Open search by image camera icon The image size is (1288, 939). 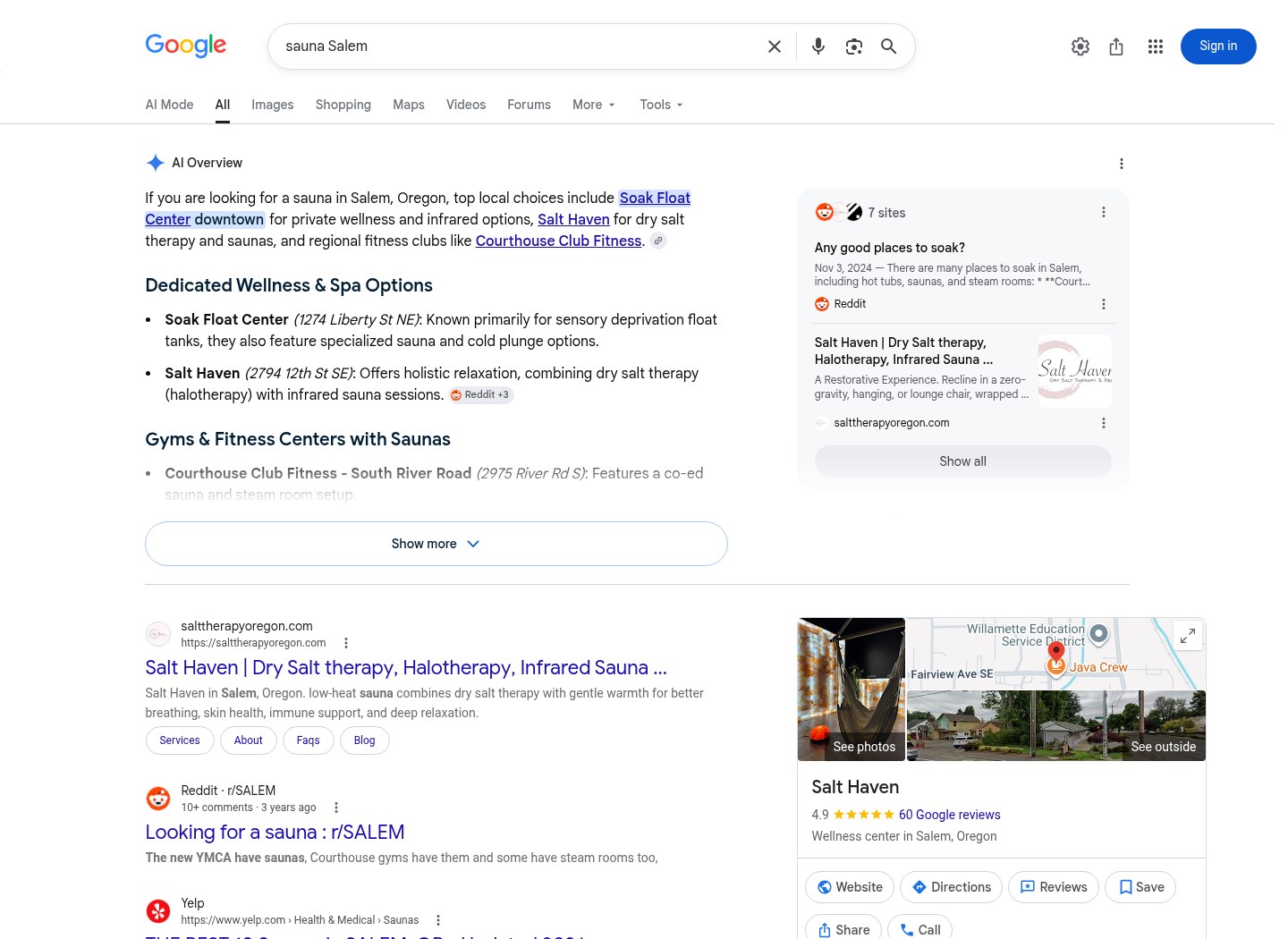(854, 47)
